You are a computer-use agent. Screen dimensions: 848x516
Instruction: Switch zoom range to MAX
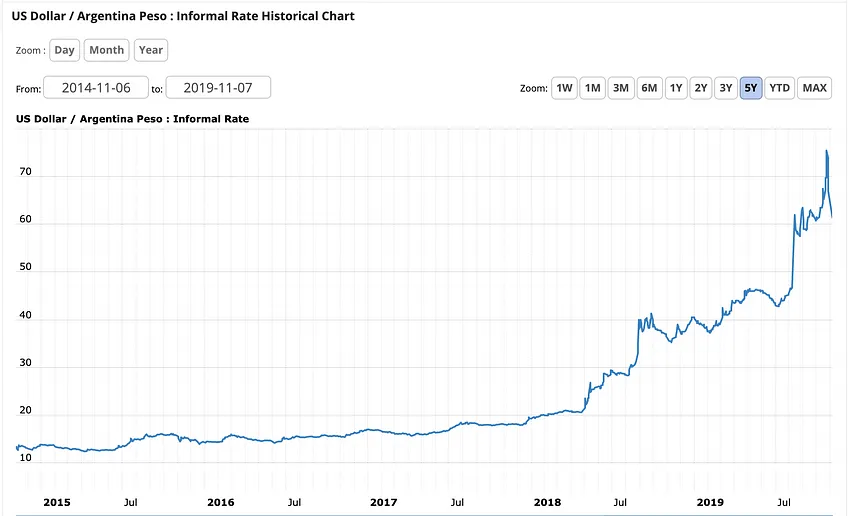point(814,88)
